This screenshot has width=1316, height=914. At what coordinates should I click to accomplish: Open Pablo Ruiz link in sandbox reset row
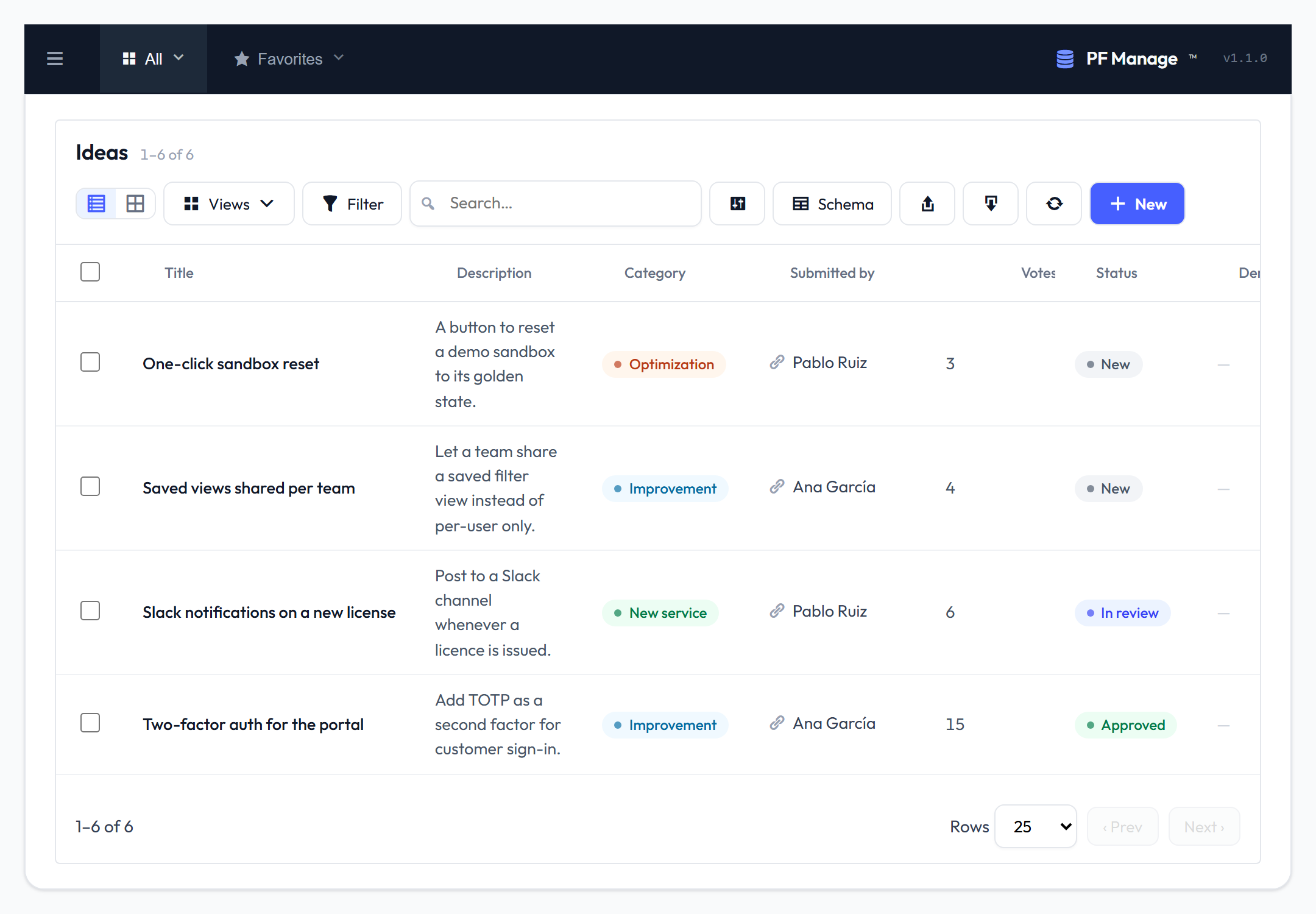830,363
